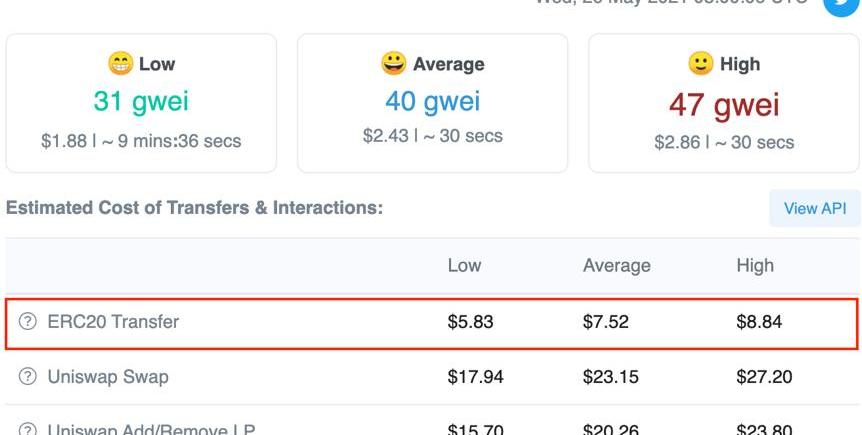Viewport: 862px width, 435px height.
Task: Select the Average gas price card
Action: (433, 103)
